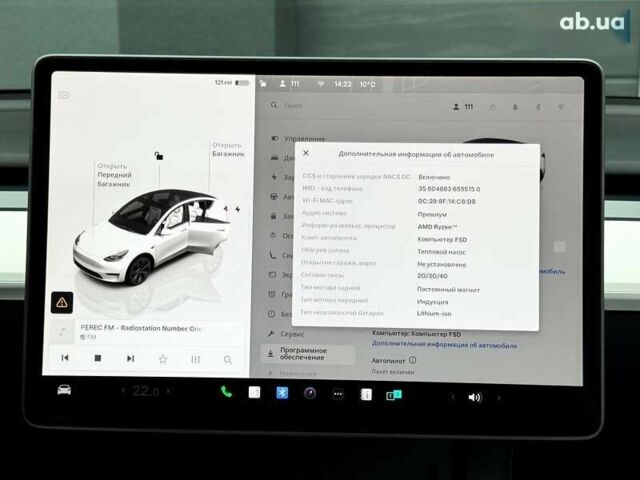640x480 pixels.
Task: Select Навигация menu item
Action: click(292, 373)
